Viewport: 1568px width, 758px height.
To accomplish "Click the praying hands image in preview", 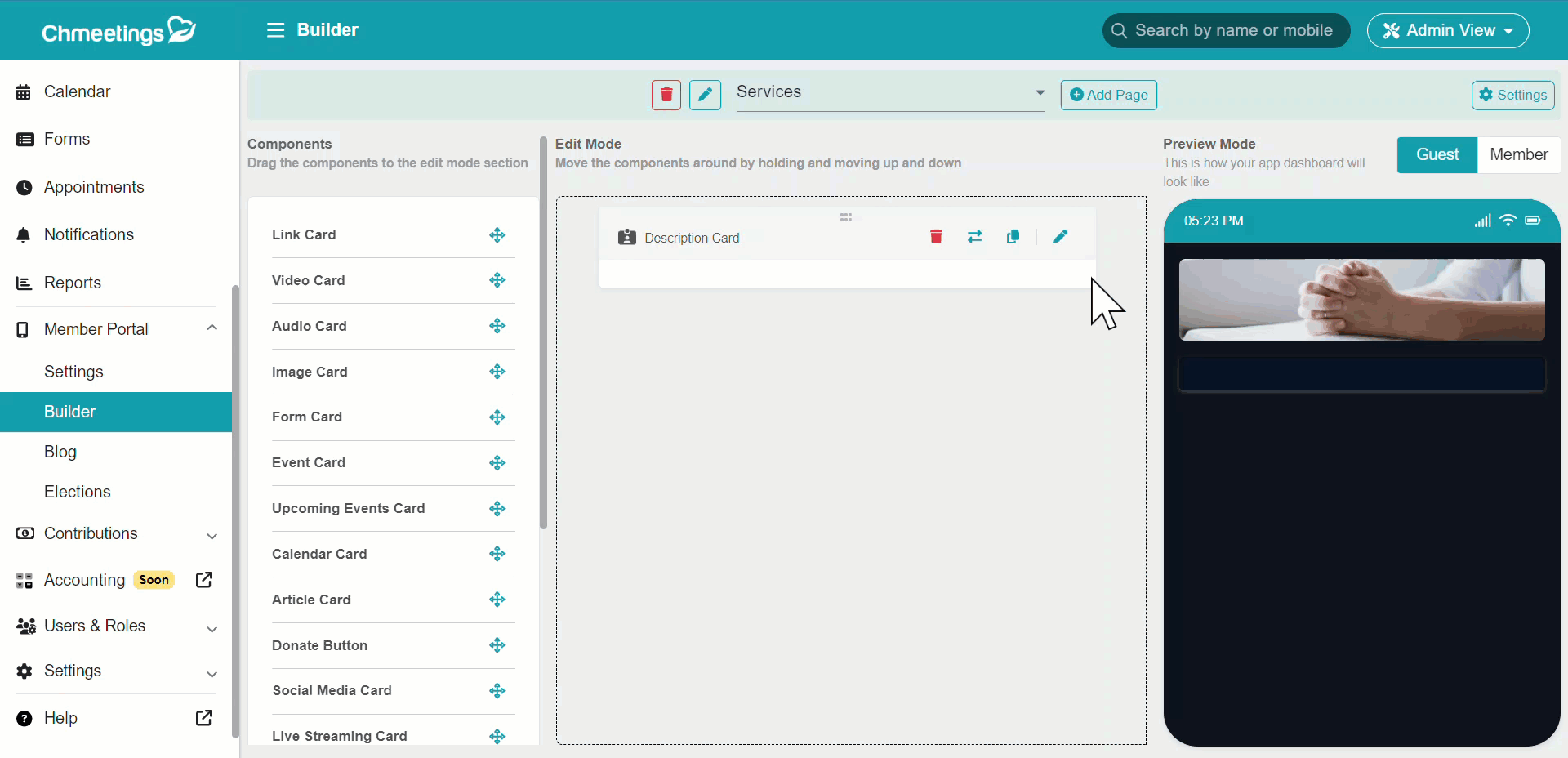I will (x=1361, y=300).
